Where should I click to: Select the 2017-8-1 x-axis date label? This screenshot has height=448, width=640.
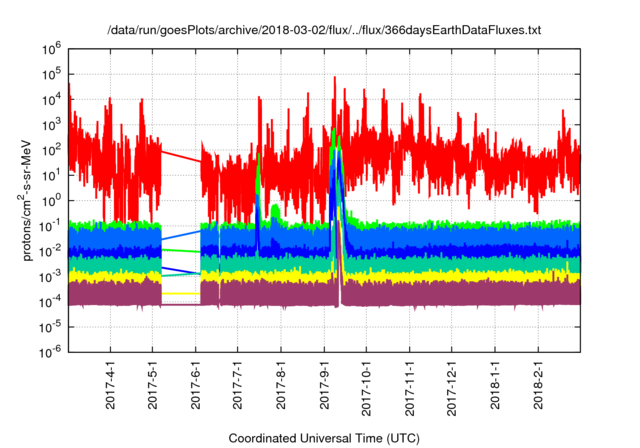[281, 388]
